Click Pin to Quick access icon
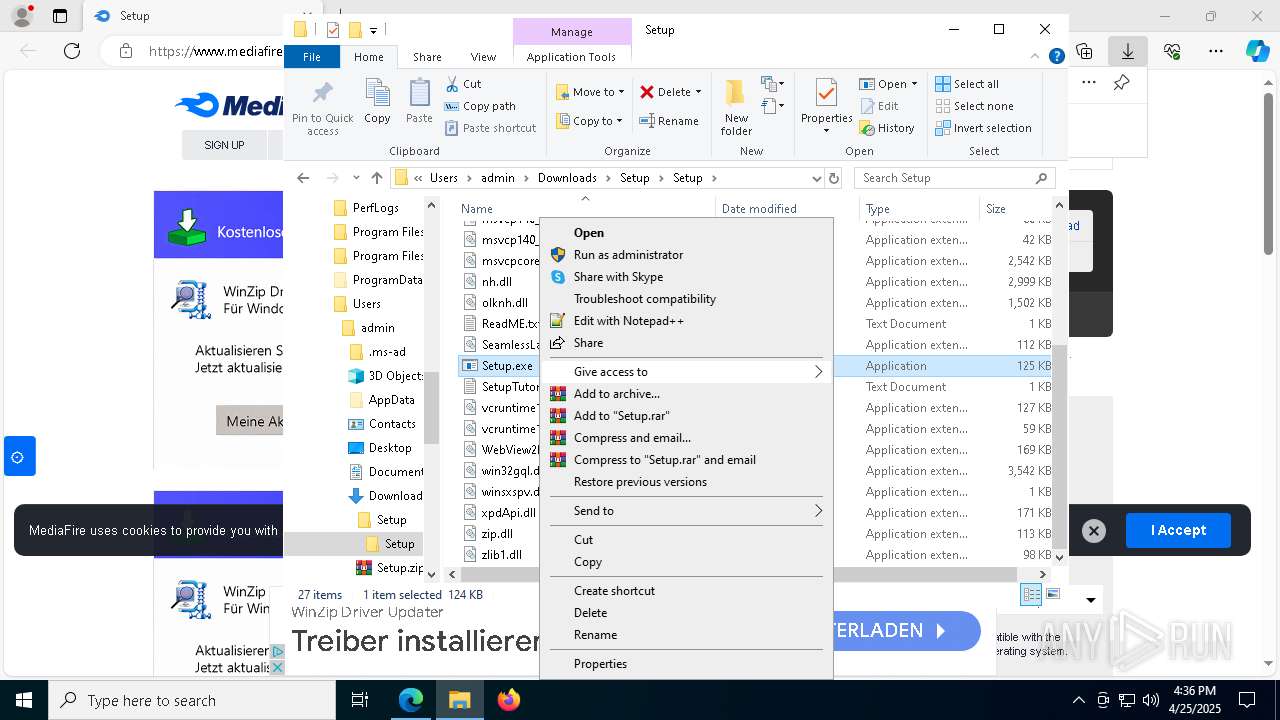The height and width of the screenshot is (720, 1280). tap(322, 108)
